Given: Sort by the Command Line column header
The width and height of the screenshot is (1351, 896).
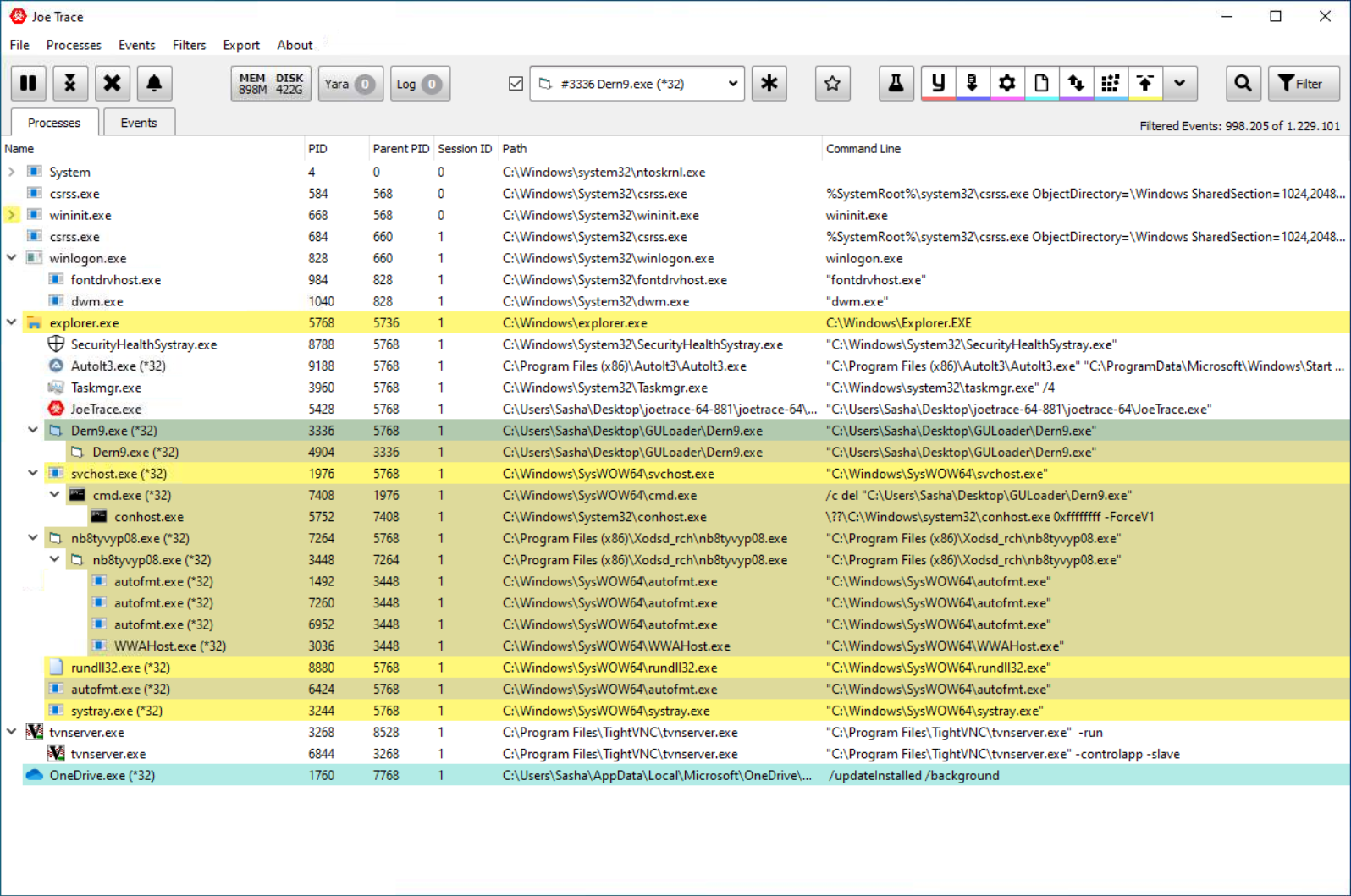Looking at the screenshot, I should point(1086,148).
